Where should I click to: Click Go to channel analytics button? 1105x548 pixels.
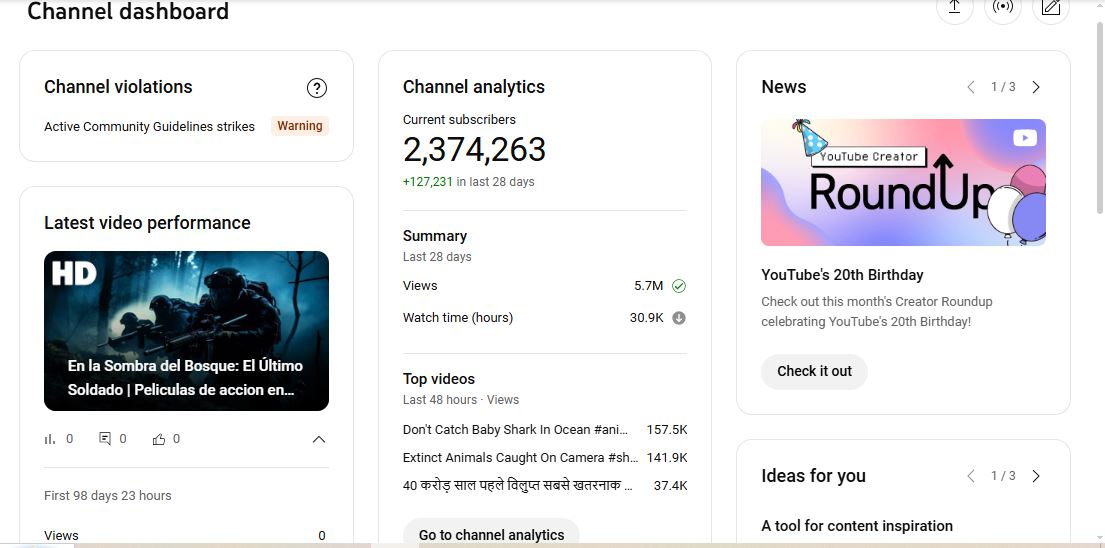coord(491,535)
